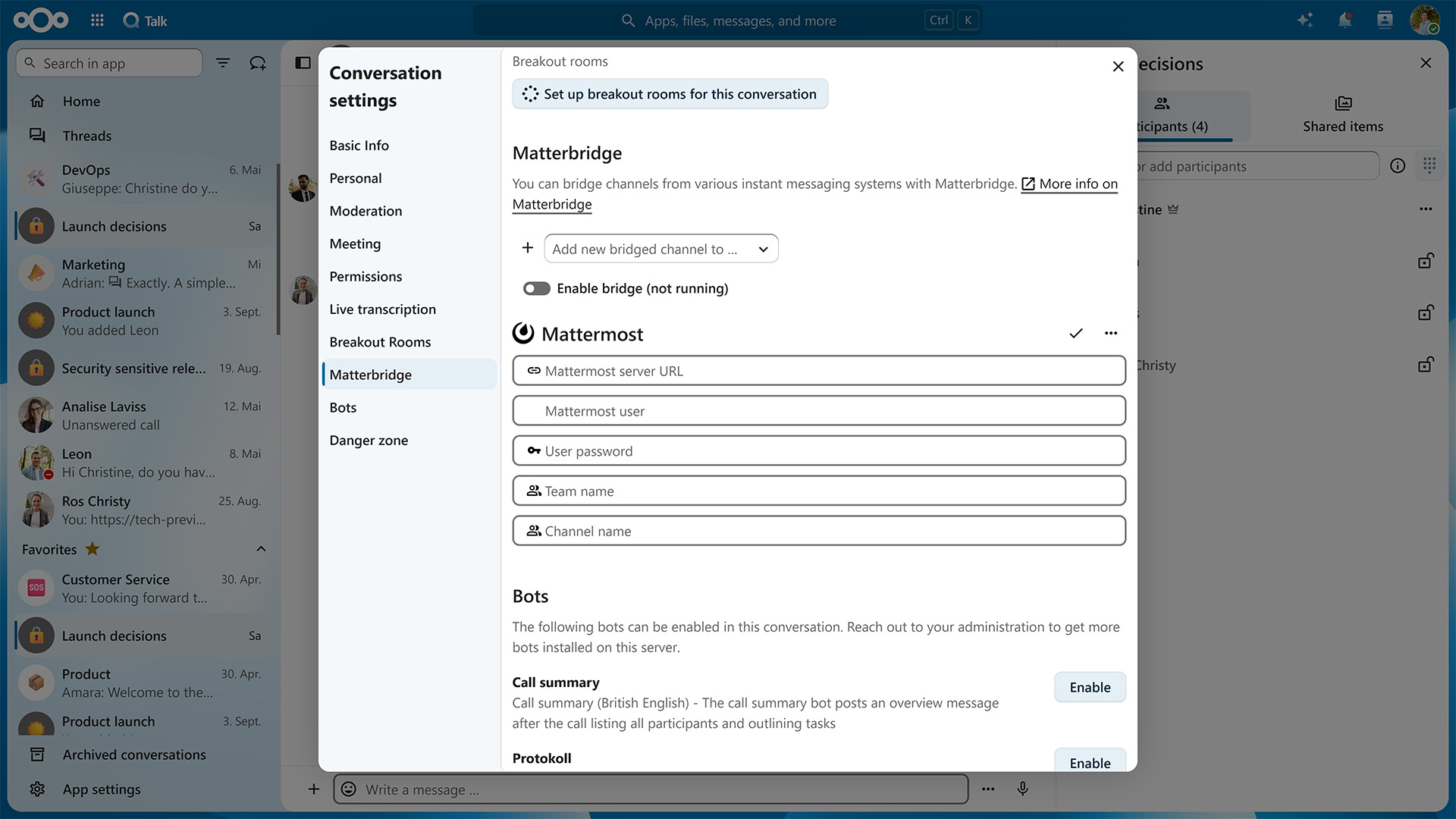Toggle Enable bridge switch

coord(537,289)
